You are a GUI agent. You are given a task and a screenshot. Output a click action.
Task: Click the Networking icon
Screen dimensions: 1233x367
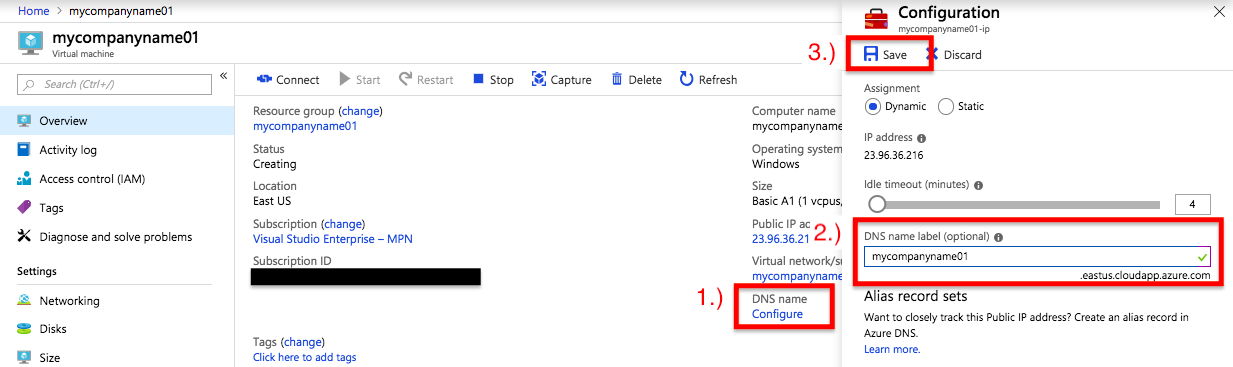[x=23, y=300]
